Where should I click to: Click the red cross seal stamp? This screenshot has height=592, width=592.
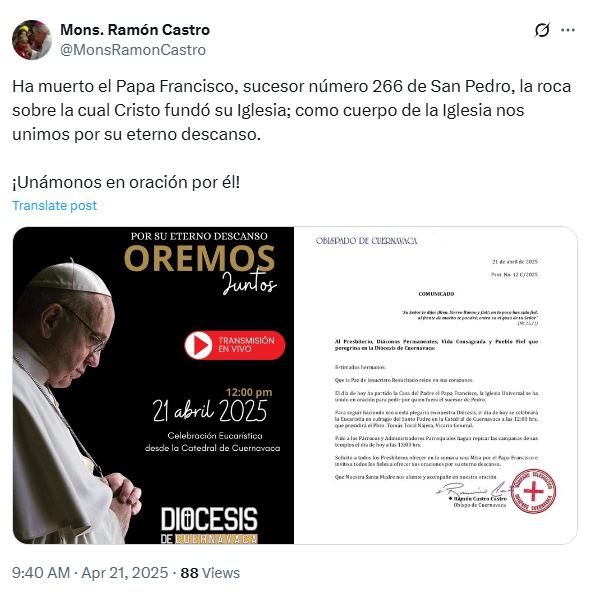click(533, 491)
